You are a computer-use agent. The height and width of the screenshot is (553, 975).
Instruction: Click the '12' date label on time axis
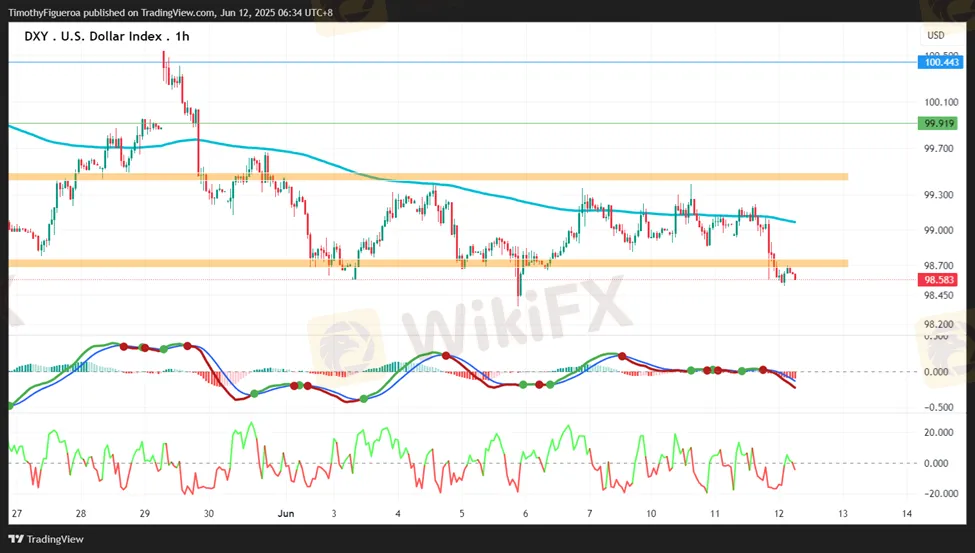pyautogui.click(x=778, y=513)
